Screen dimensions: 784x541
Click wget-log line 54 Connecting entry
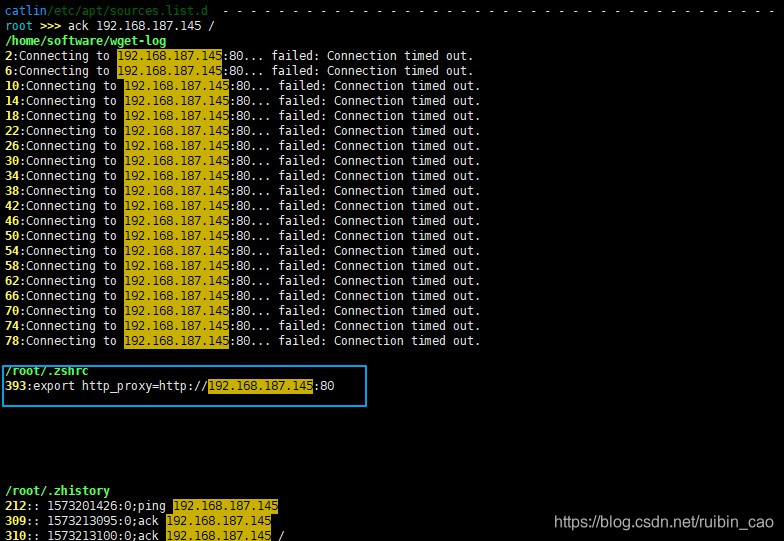(x=242, y=250)
